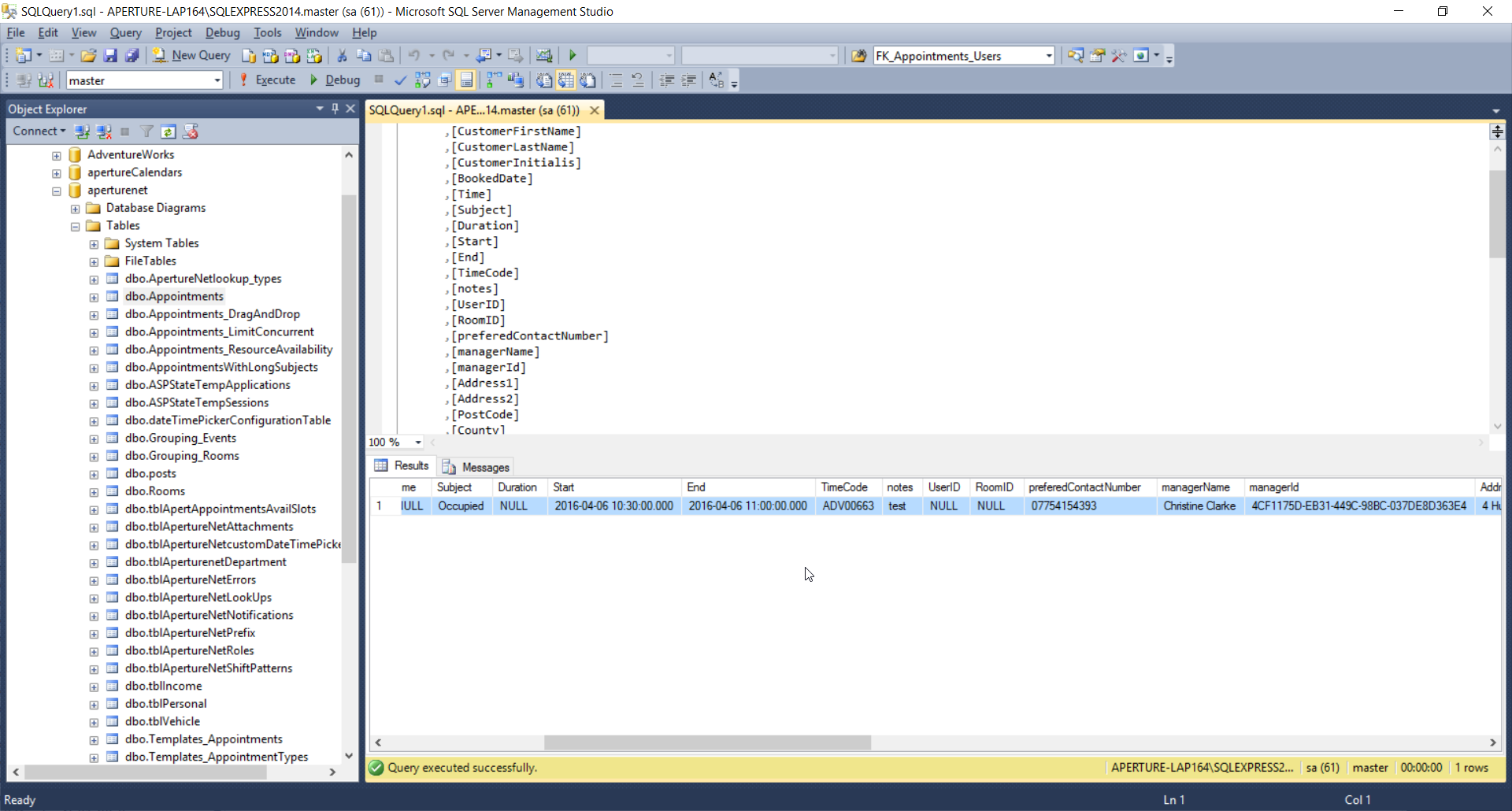Pin the Object Explorer panel
Viewport: 1512px width, 811px height.
coord(335,109)
